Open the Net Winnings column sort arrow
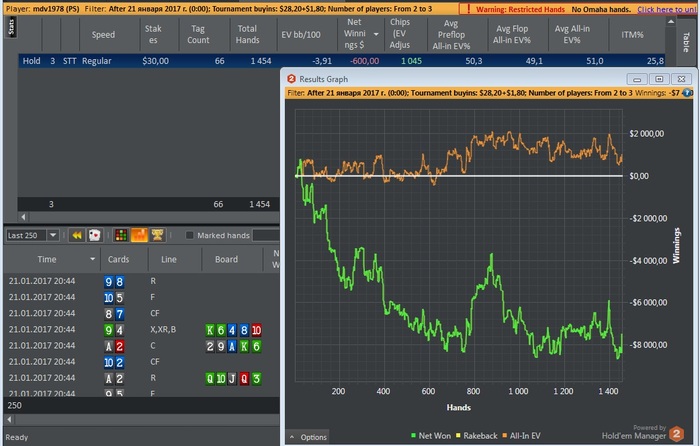The height and width of the screenshot is (446, 700). tap(376, 34)
